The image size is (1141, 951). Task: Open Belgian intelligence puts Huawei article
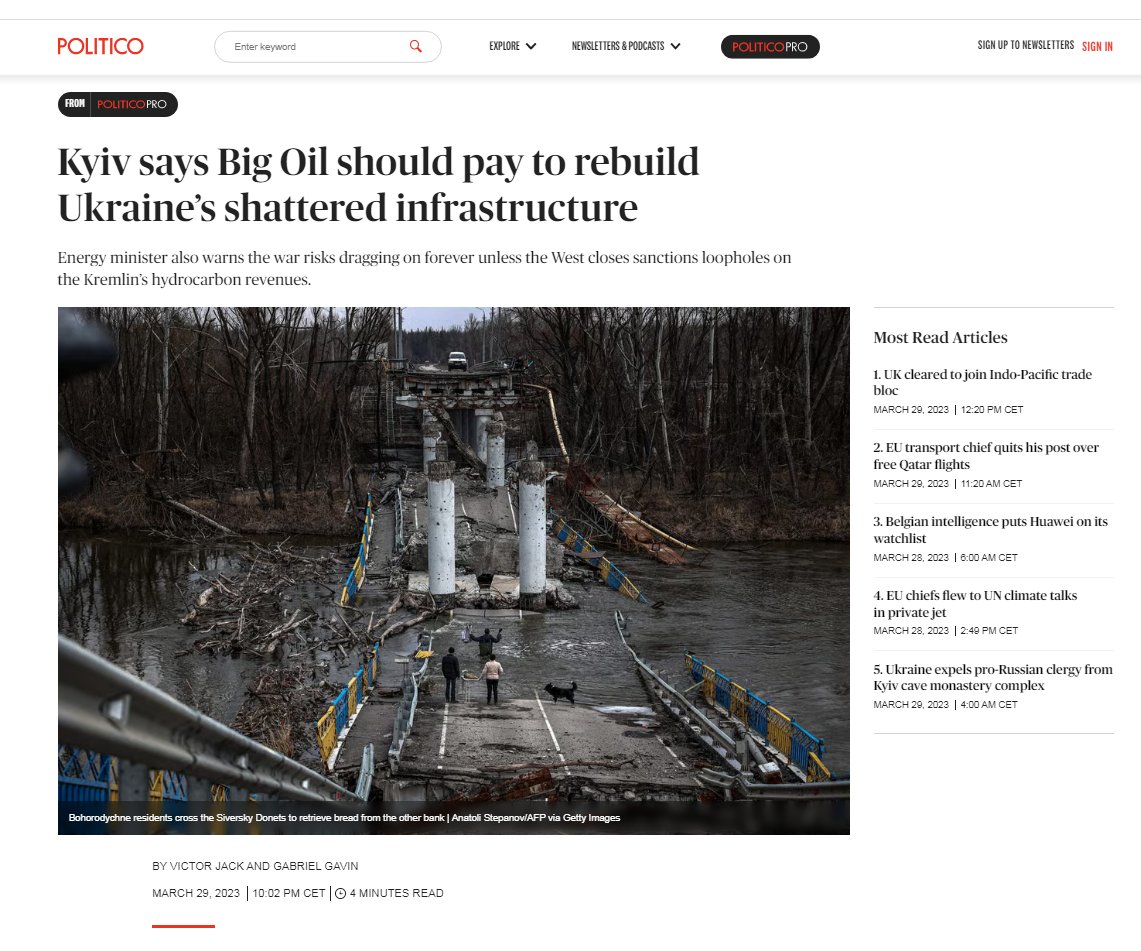click(990, 530)
